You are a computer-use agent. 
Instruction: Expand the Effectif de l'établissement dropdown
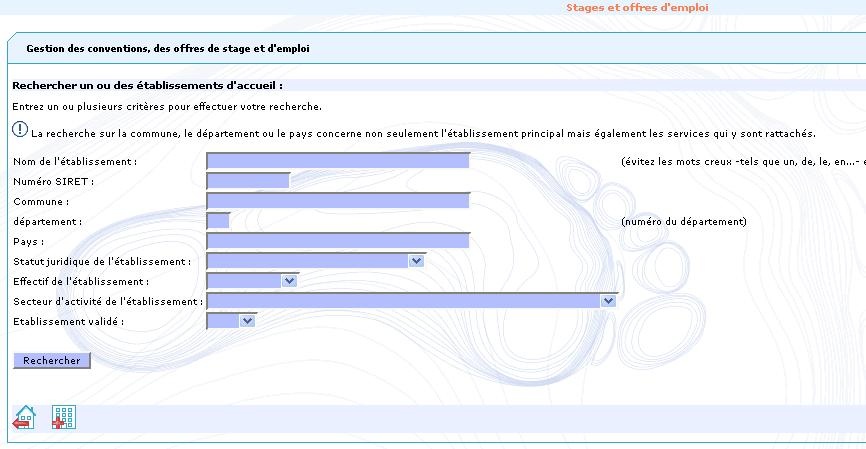pos(290,280)
